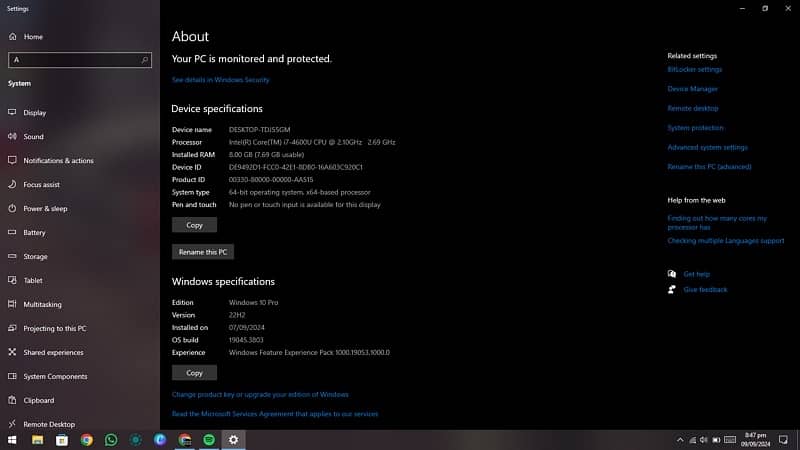Open See details in Windows Security

(x=220, y=80)
